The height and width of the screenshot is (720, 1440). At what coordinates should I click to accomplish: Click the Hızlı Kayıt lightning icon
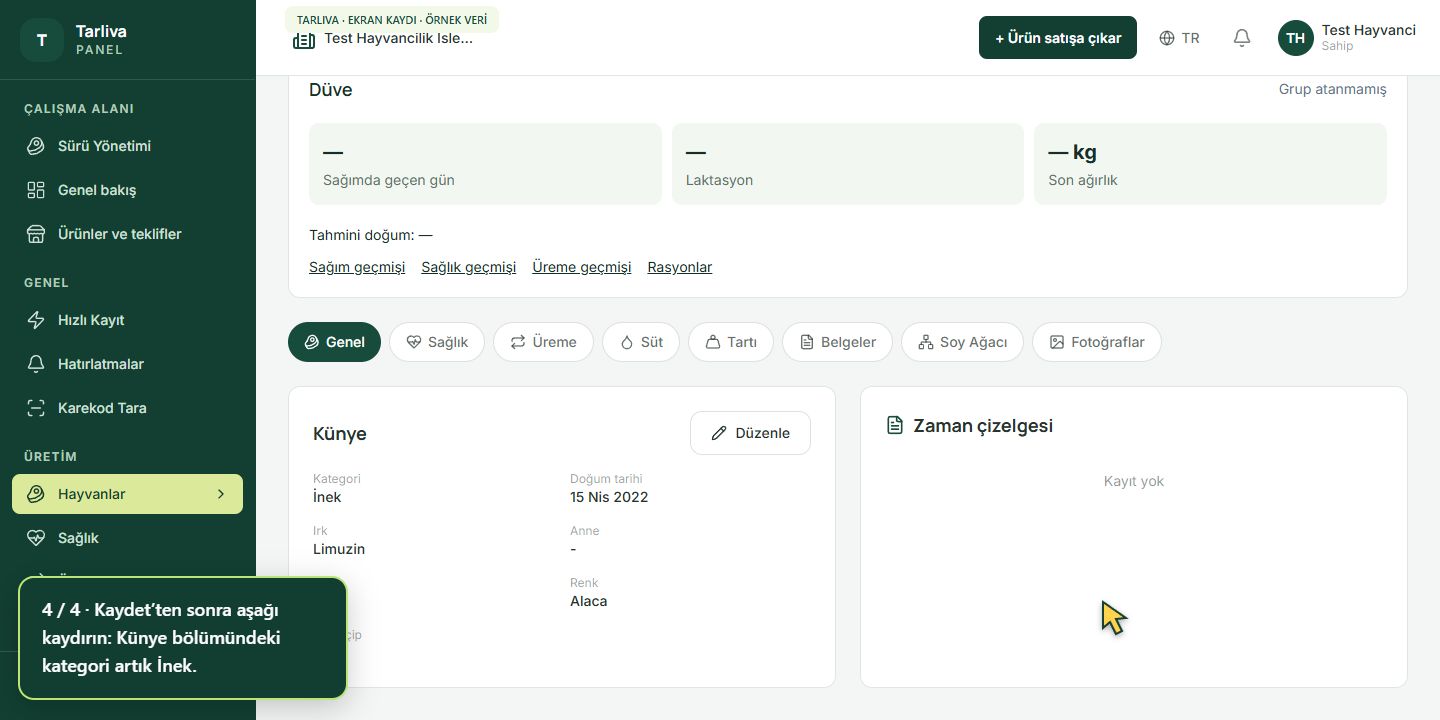pyautogui.click(x=36, y=320)
